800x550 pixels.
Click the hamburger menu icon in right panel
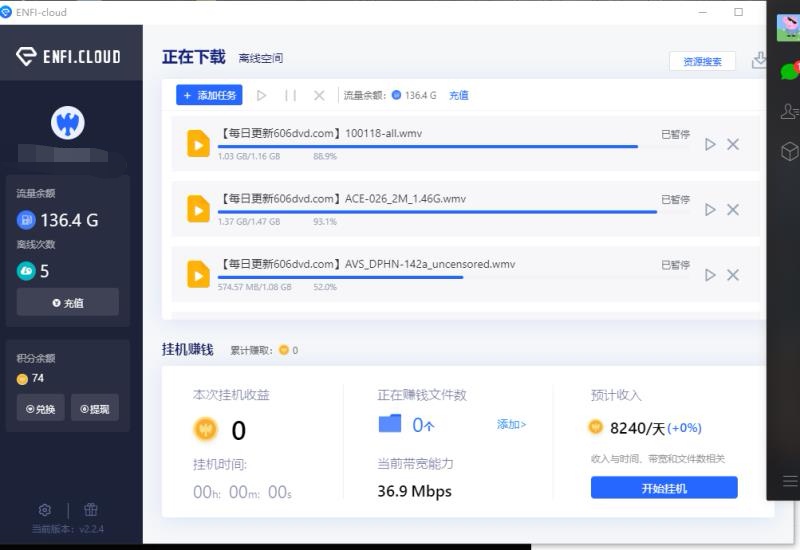click(x=790, y=481)
